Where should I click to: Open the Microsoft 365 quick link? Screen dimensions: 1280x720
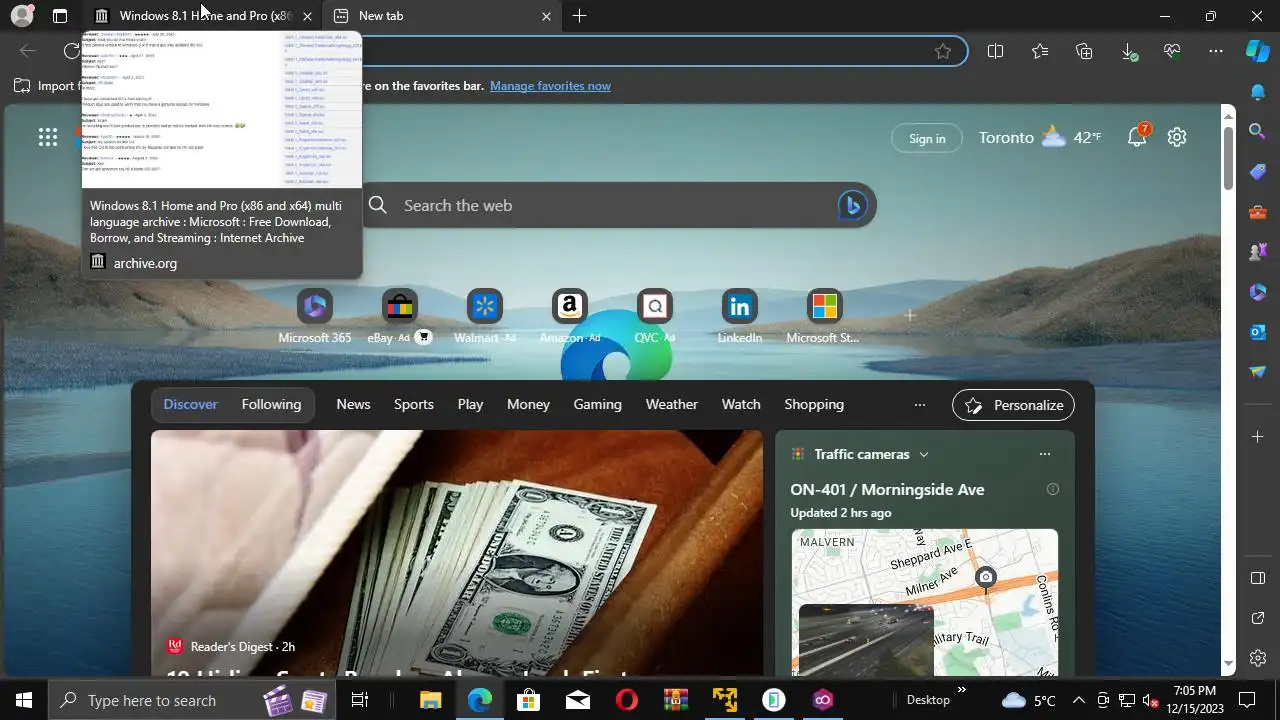[314, 317]
